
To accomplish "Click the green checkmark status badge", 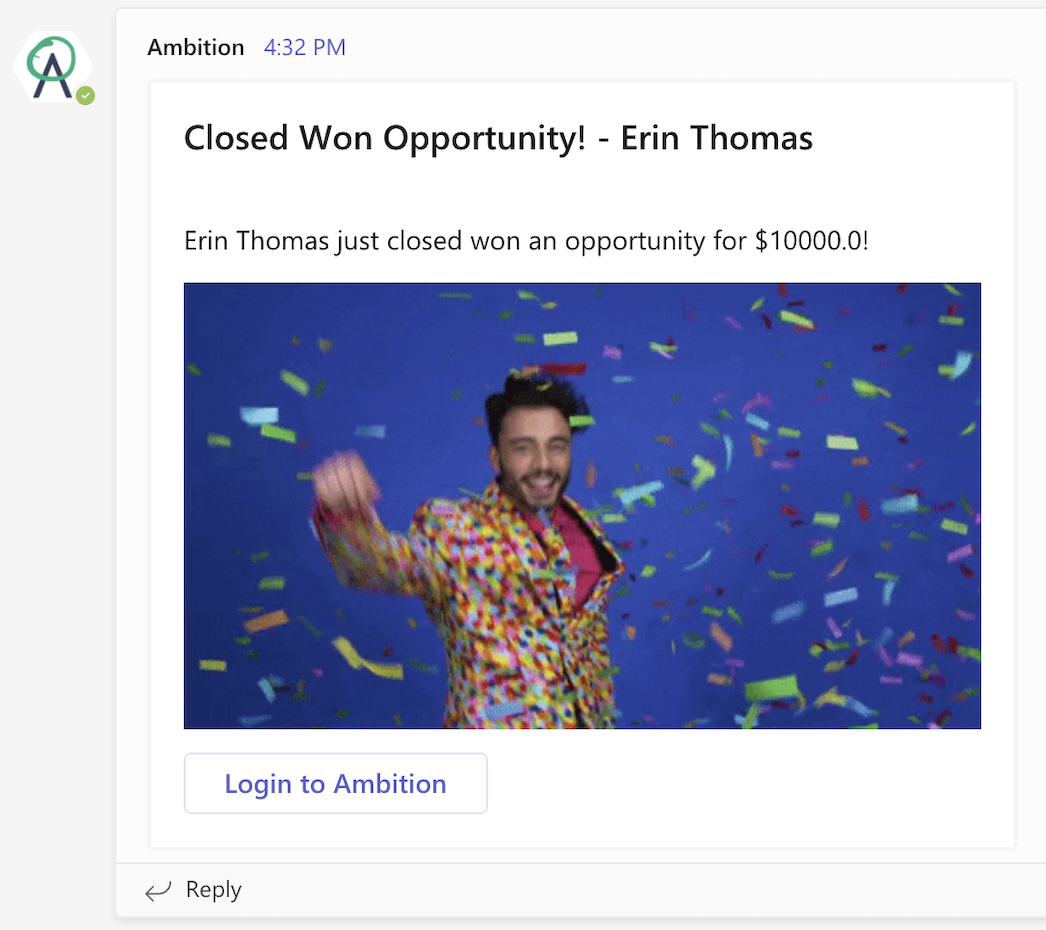I will click(x=85, y=96).
